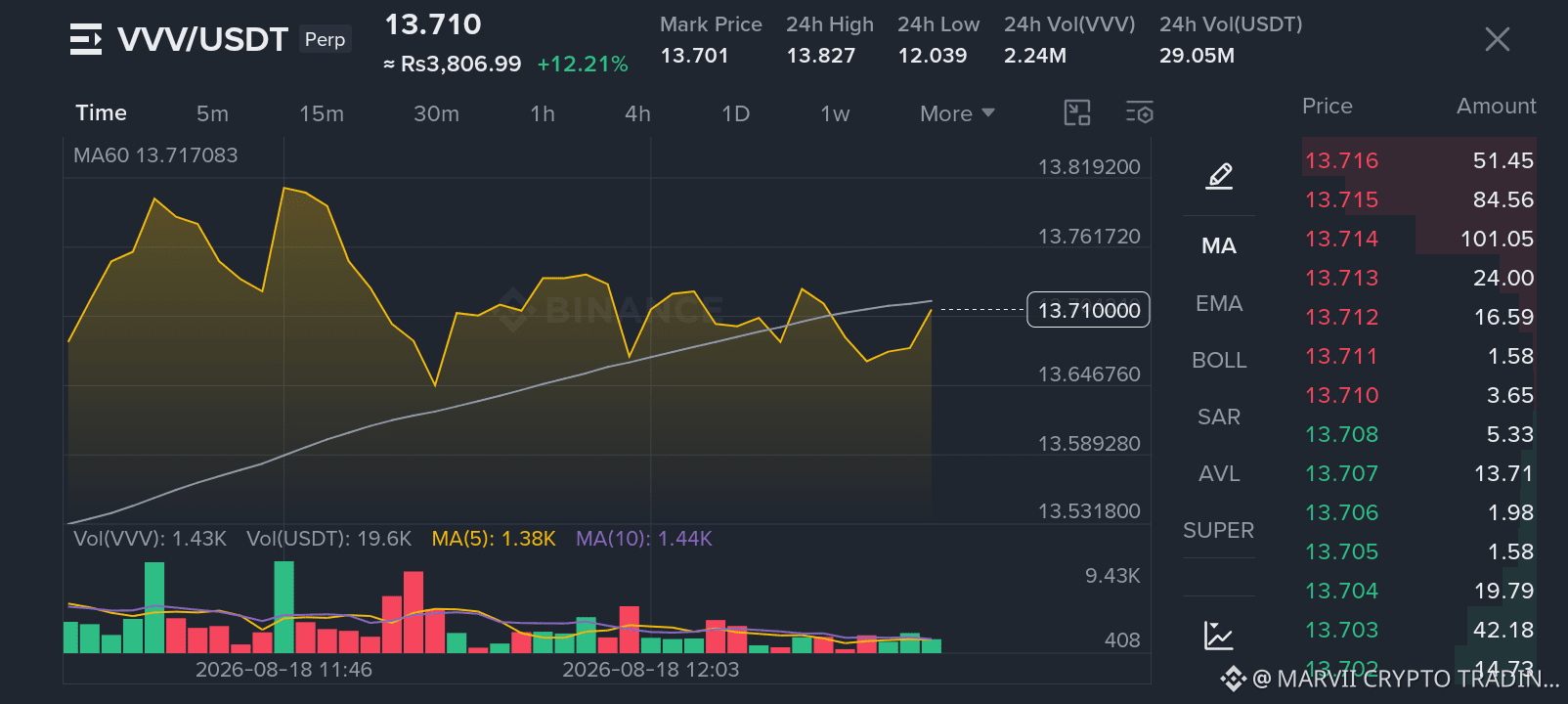The width and height of the screenshot is (1568, 704).
Task: Click the Perp badge
Action: click(325, 39)
